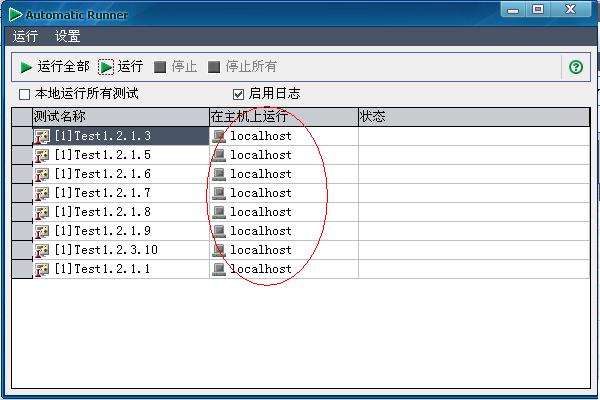Select test icon for [1]Test1.2.1.5
This screenshot has width=600, height=400.
42,155
